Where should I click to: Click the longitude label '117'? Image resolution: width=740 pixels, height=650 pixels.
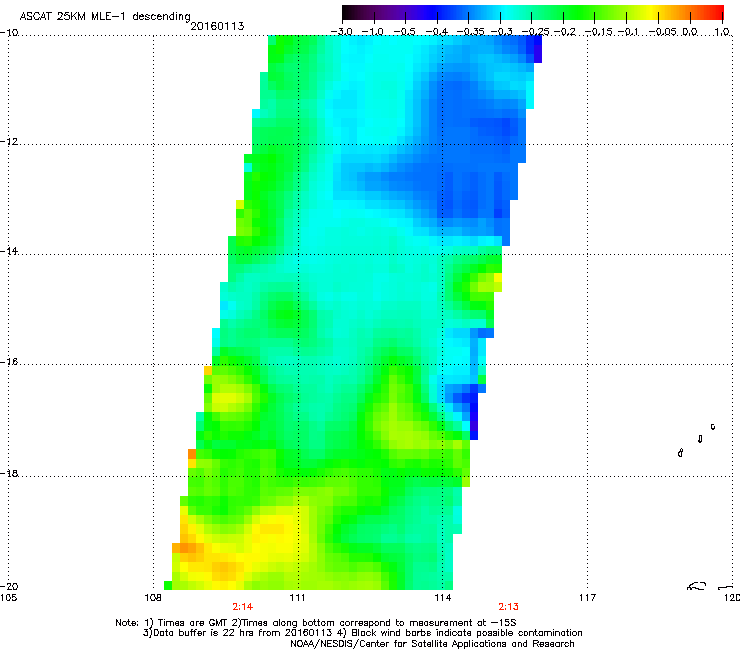[587, 598]
